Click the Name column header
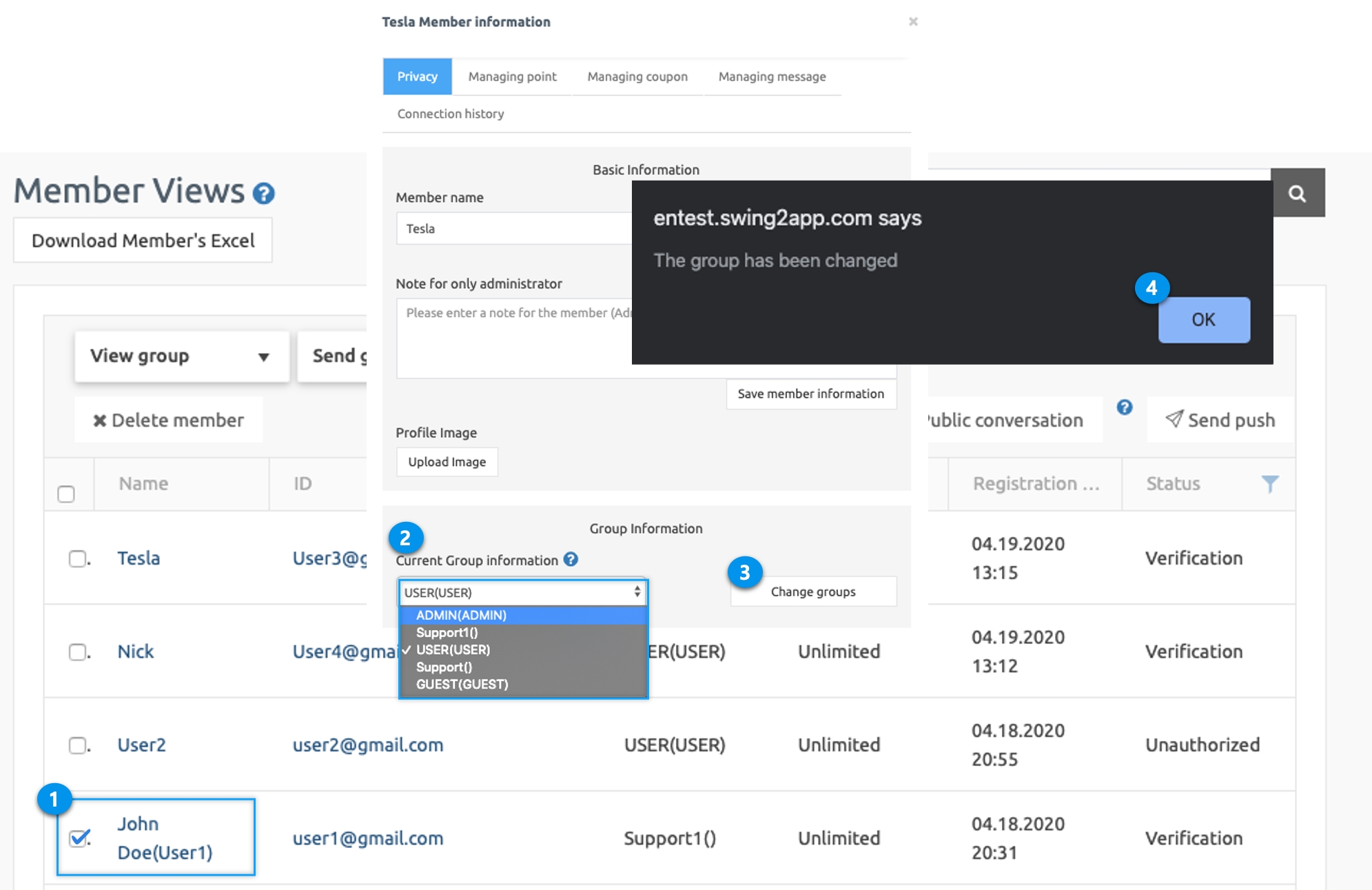This screenshot has width=1372, height=890. (143, 483)
